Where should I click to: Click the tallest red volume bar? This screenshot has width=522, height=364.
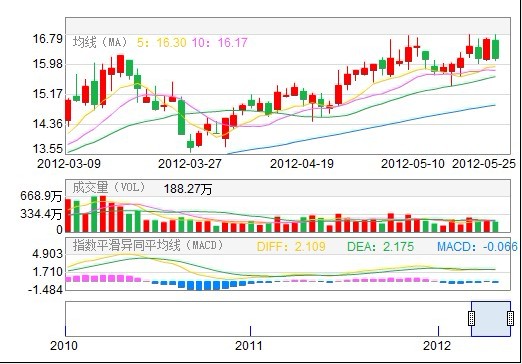click(103, 214)
